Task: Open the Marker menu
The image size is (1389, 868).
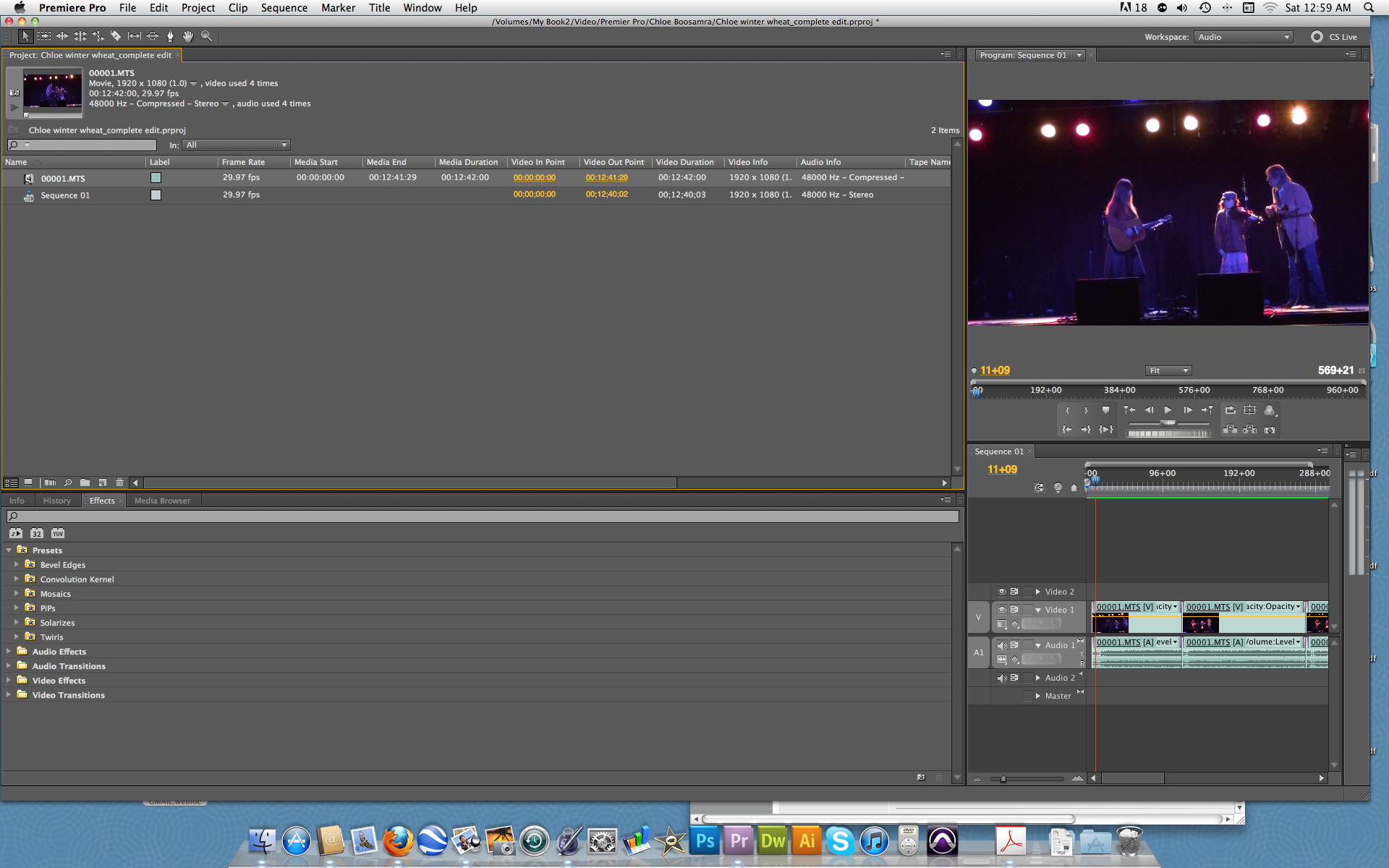Action: click(338, 8)
